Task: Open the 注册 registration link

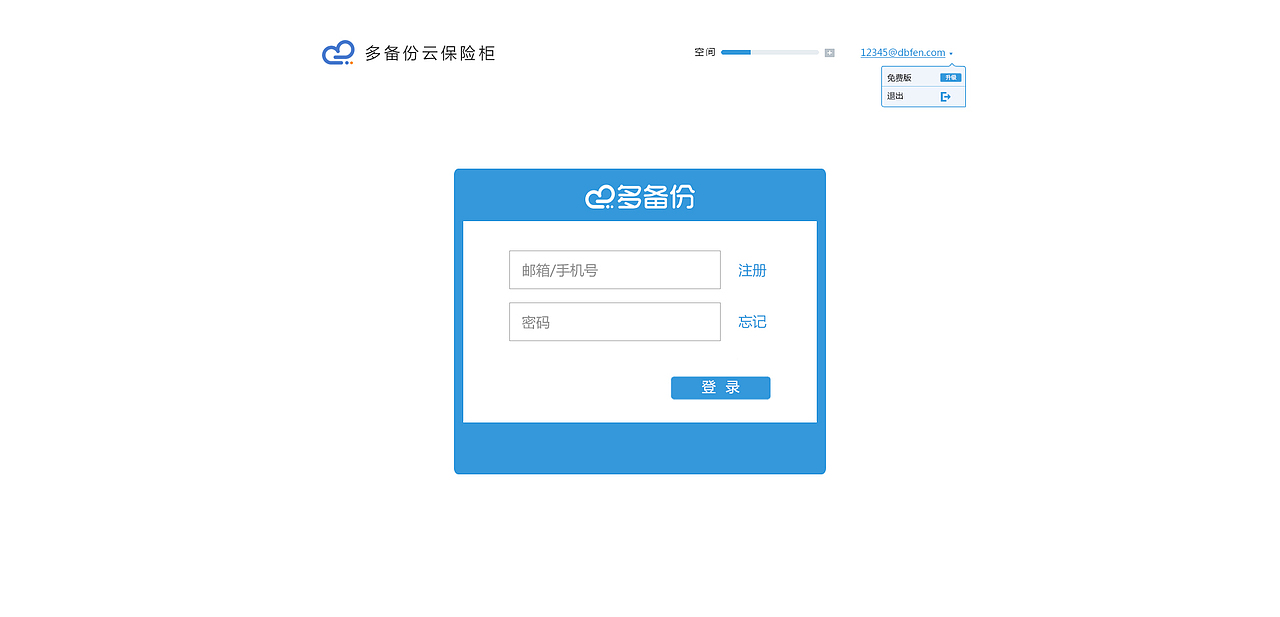Action: tap(752, 270)
